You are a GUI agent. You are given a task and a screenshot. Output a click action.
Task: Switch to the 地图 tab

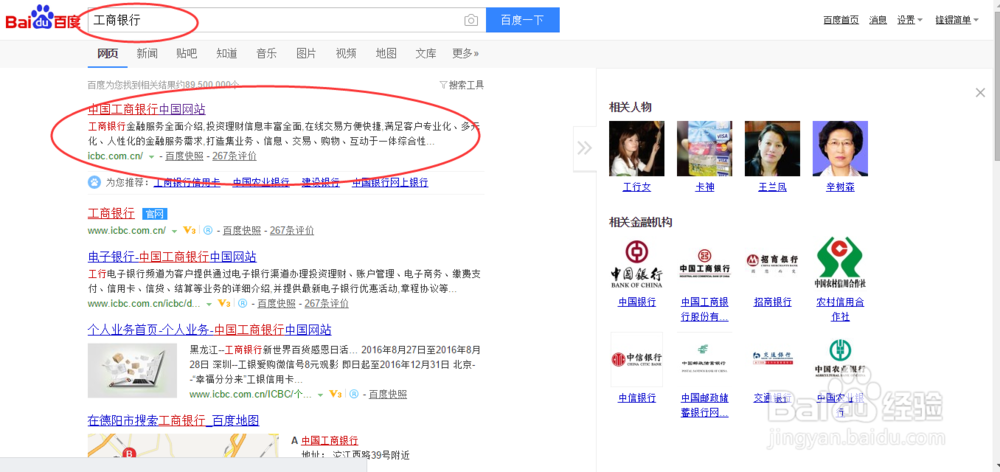pos(386,54)
